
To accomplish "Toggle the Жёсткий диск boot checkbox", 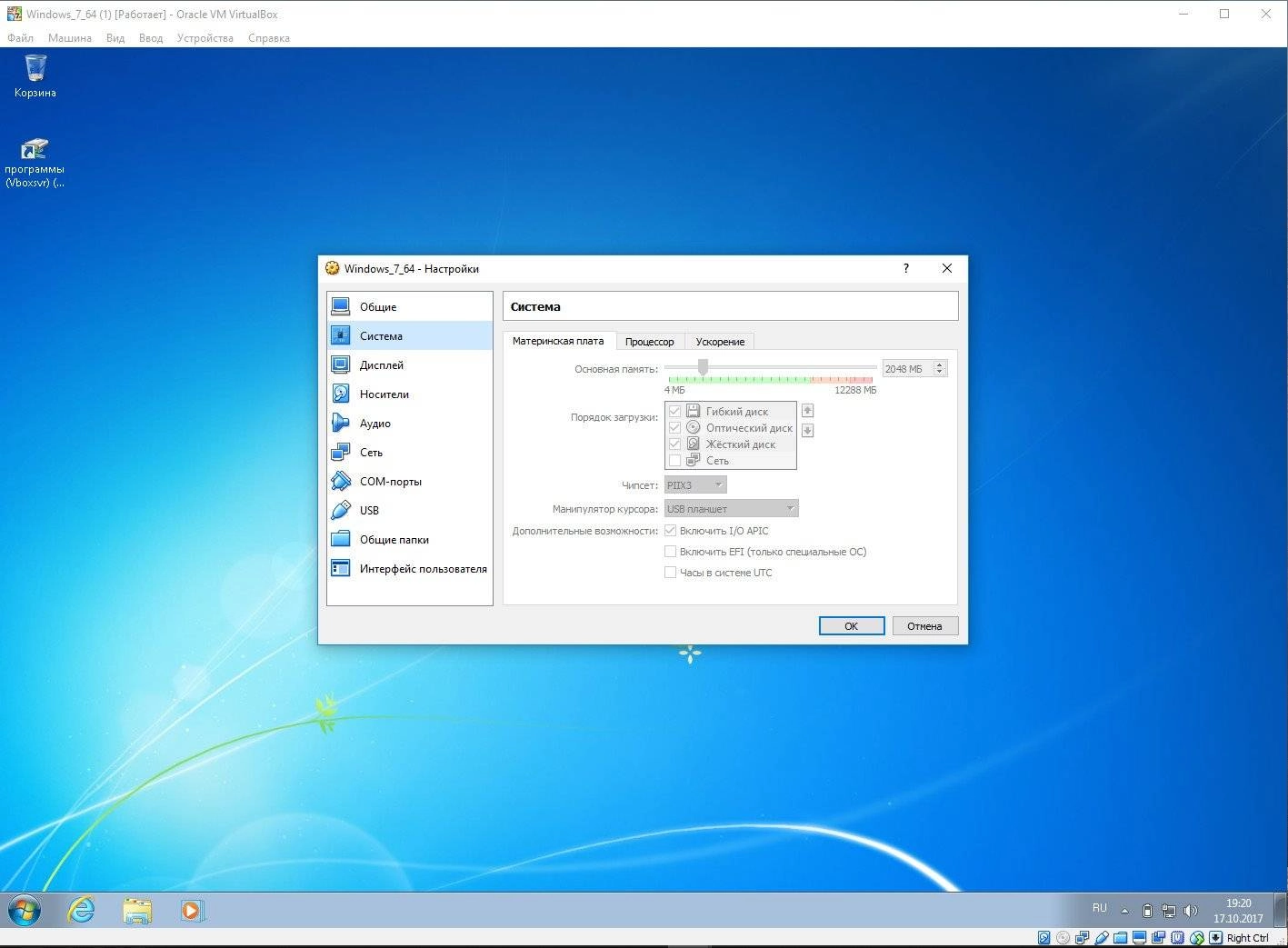I will tap(674, 444).
